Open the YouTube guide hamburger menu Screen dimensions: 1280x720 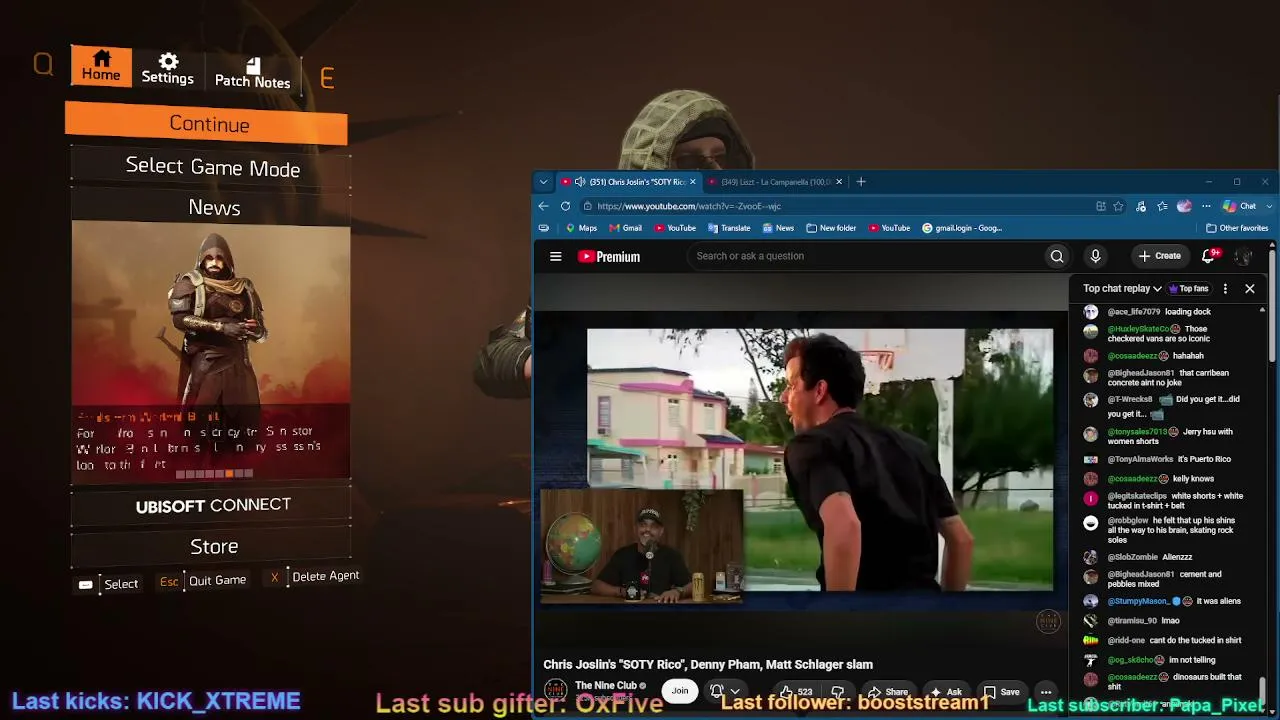[x=556, y=256]
